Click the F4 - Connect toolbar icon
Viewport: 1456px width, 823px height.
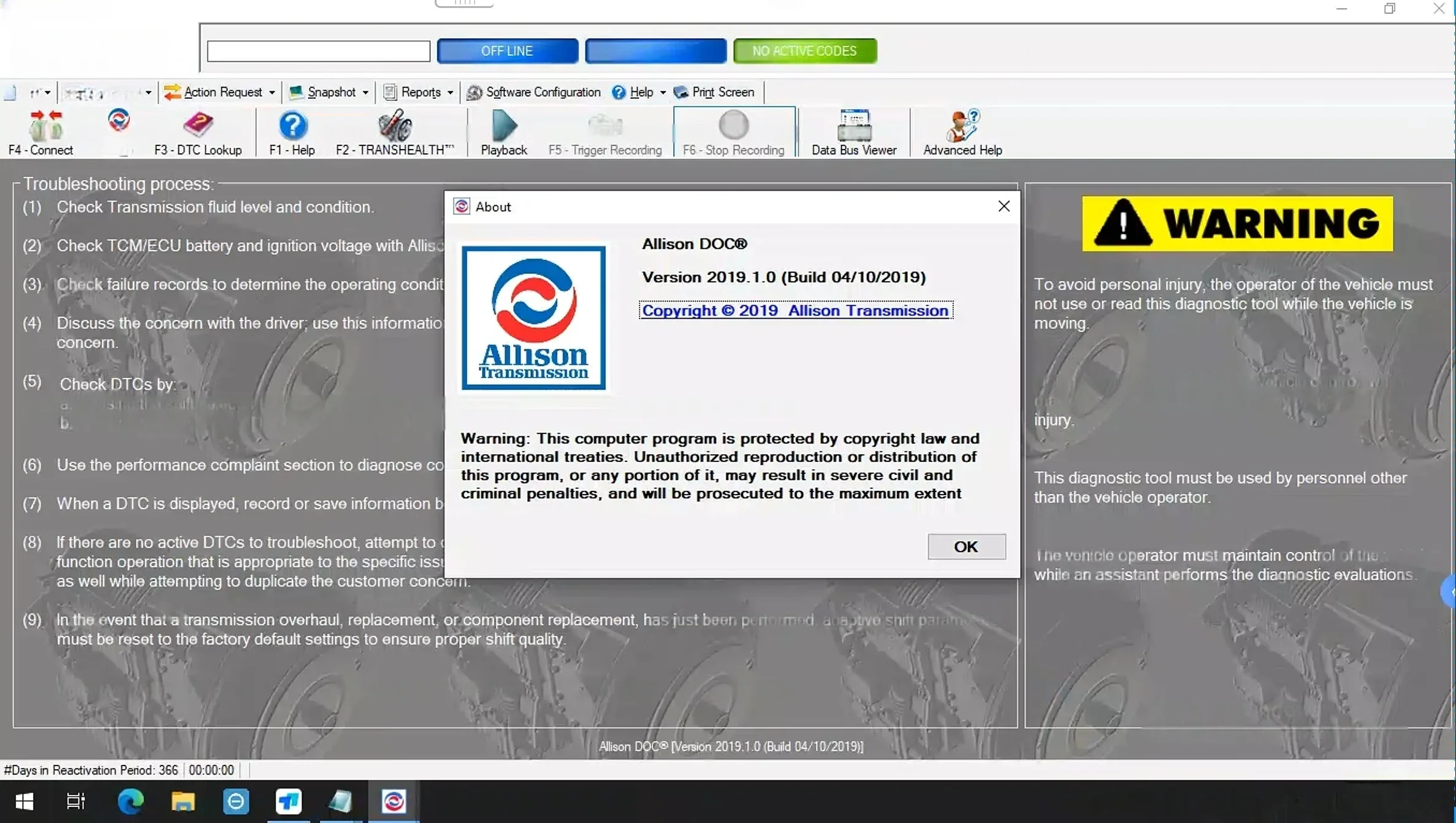pyautogui.click(x=40, y=132)
